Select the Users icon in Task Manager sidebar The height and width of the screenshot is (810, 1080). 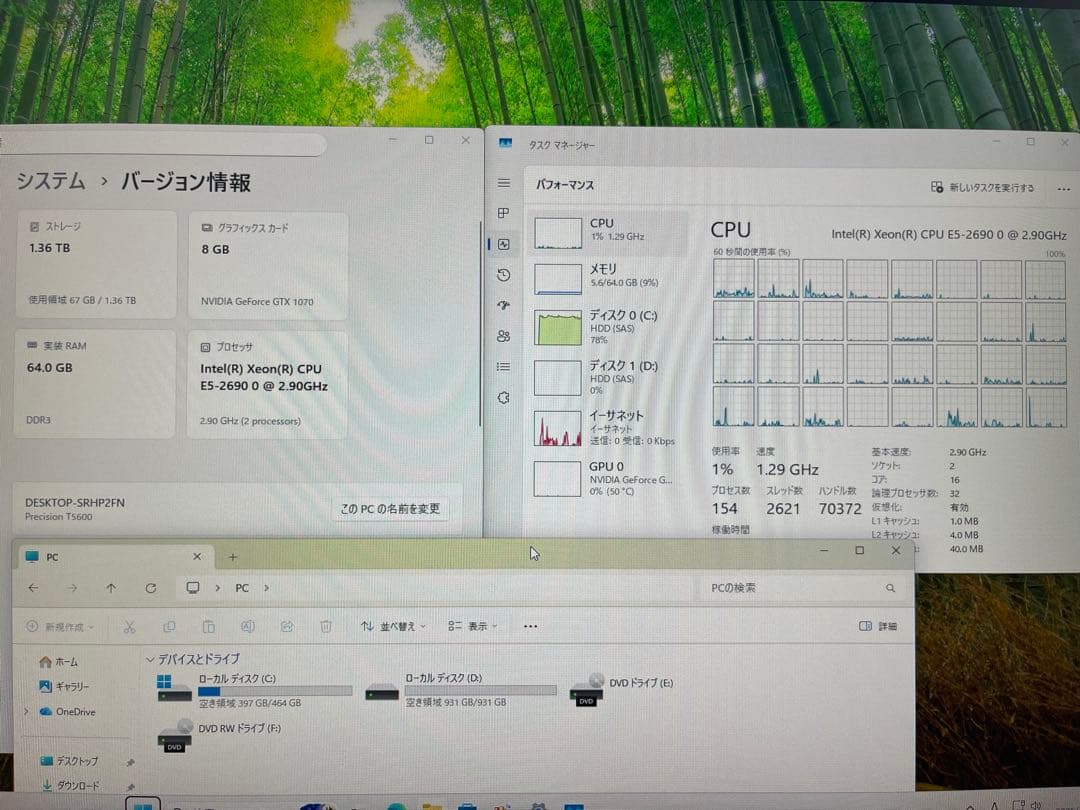(502, 336)
